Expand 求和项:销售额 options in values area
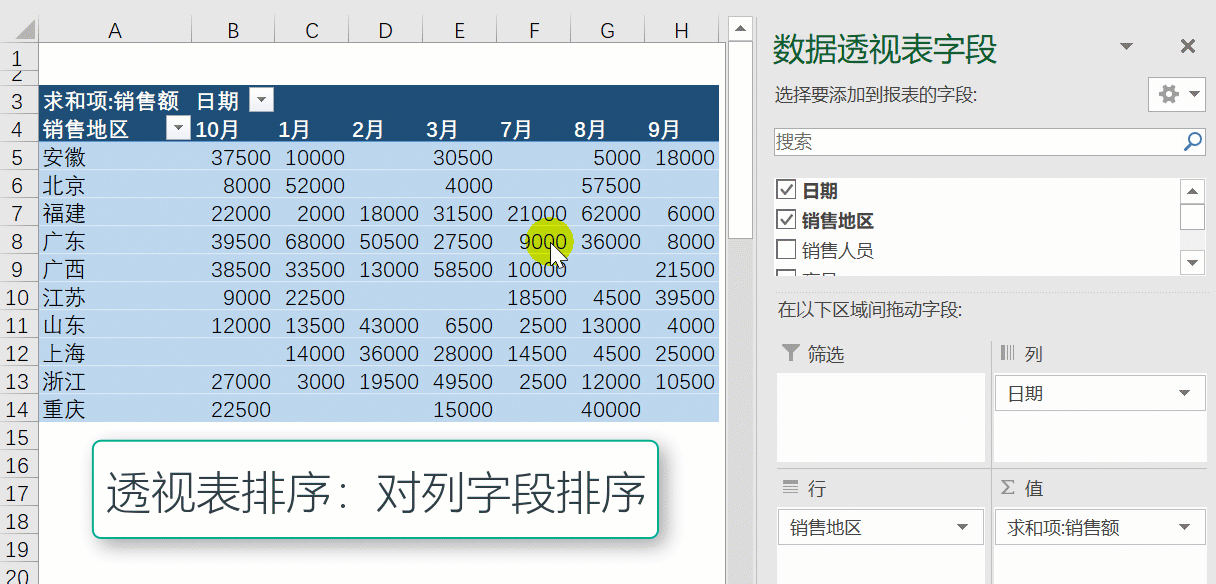The width and height of the screenshot is (1216, 584). tap(1185, 528)
